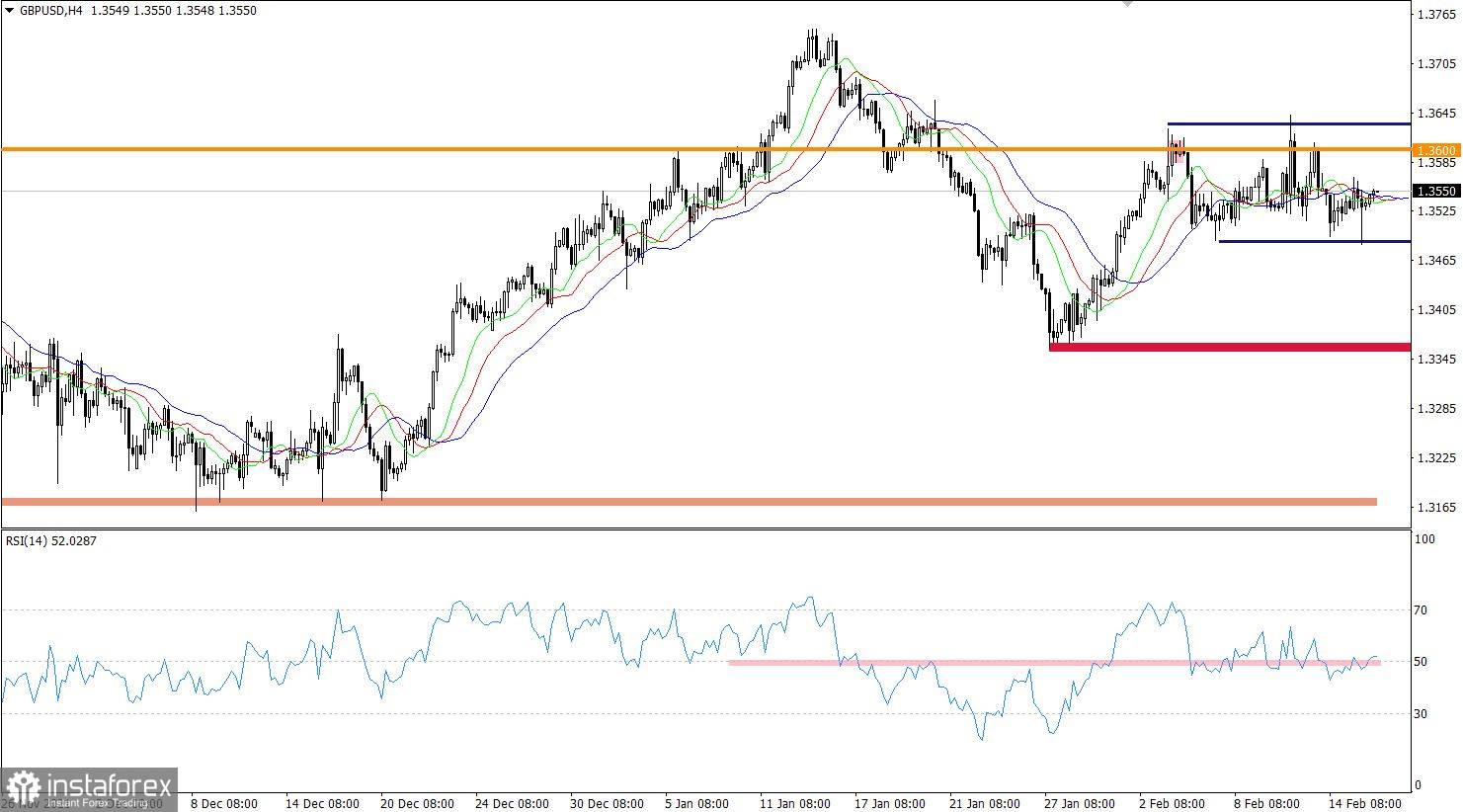Click the RSI scale value 70
The width and height of the screenshot is (1463, 812).
[1421, 610]
